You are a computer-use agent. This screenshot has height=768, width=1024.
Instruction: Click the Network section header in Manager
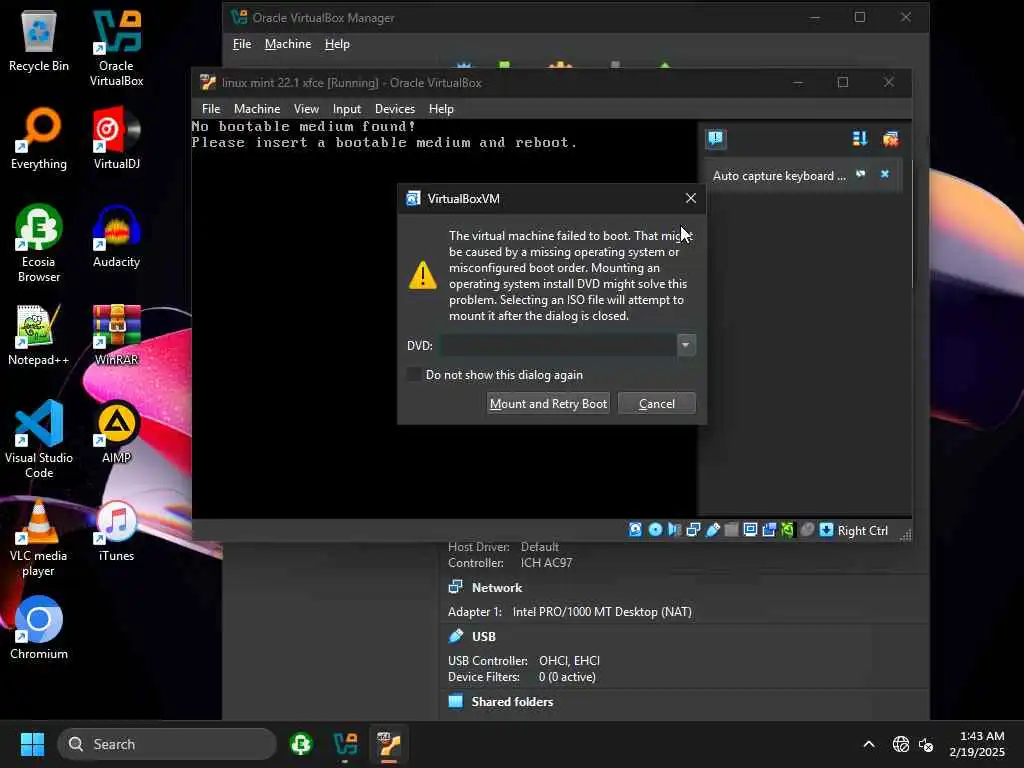point(497,588)
